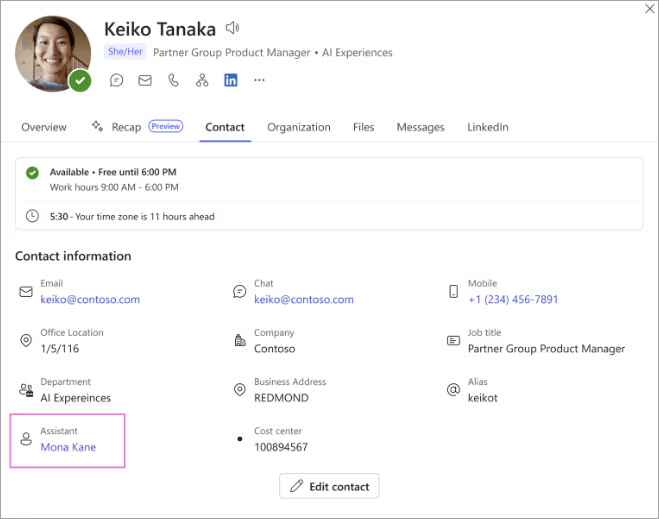Open the Messages tab

(420, 127)
